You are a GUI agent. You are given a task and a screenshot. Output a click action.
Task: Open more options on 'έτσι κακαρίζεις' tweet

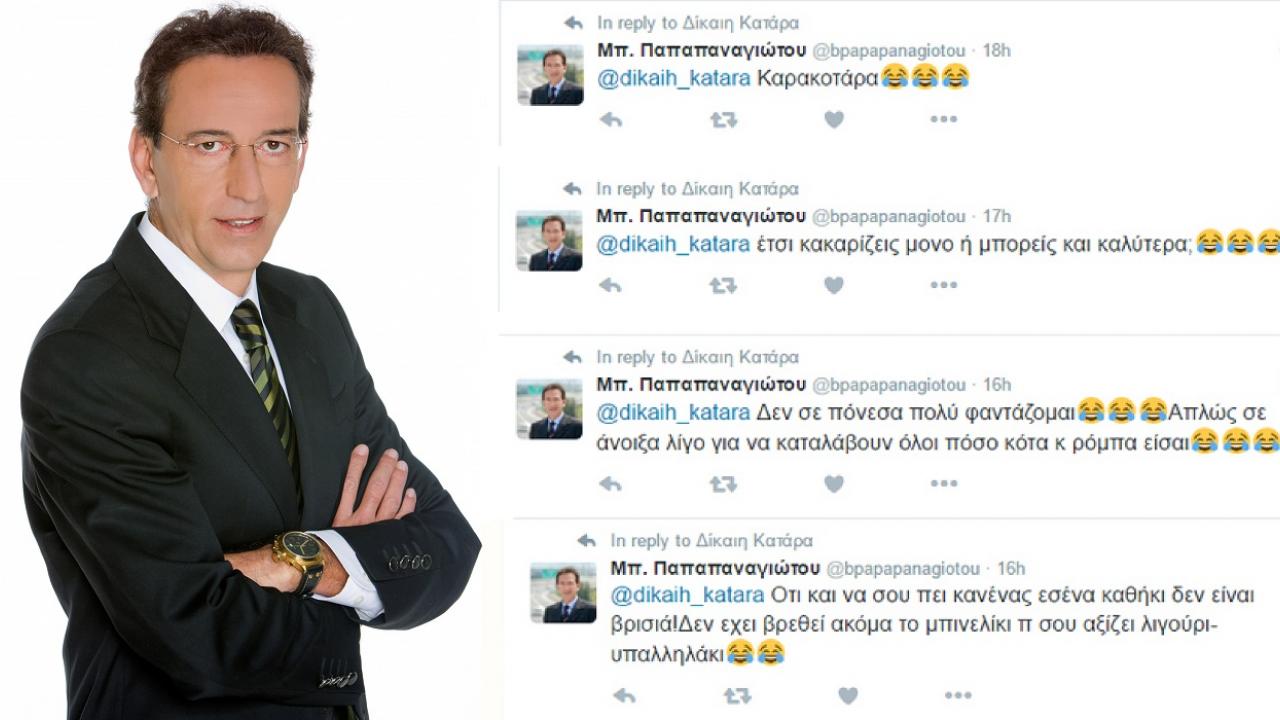coord(944,285)
